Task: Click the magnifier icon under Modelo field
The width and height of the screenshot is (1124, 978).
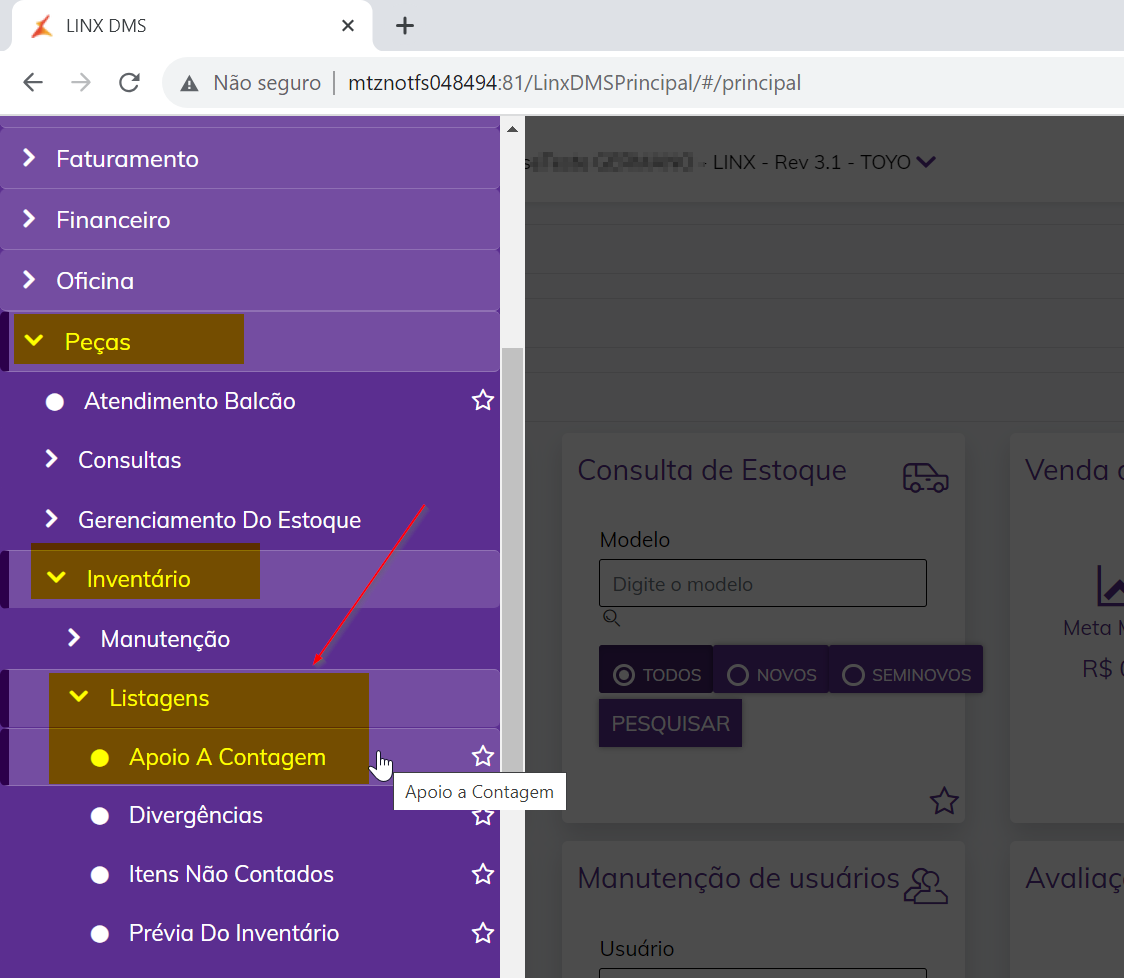Action: (x=611, y=617)
